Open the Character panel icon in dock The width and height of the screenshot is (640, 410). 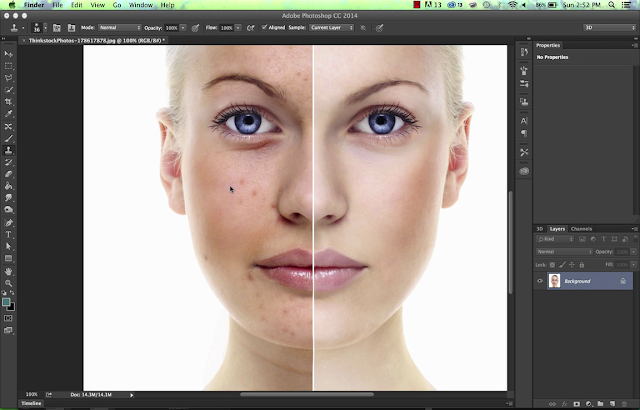click(524, 121)
